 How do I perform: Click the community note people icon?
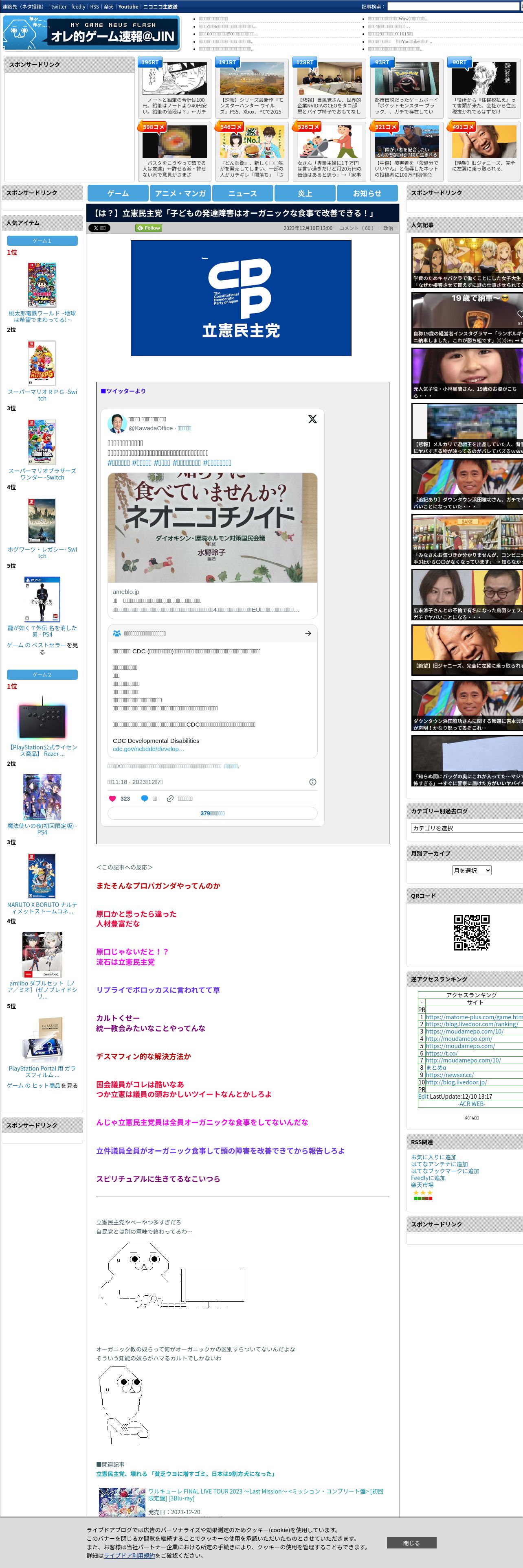(x=117, y=633)
